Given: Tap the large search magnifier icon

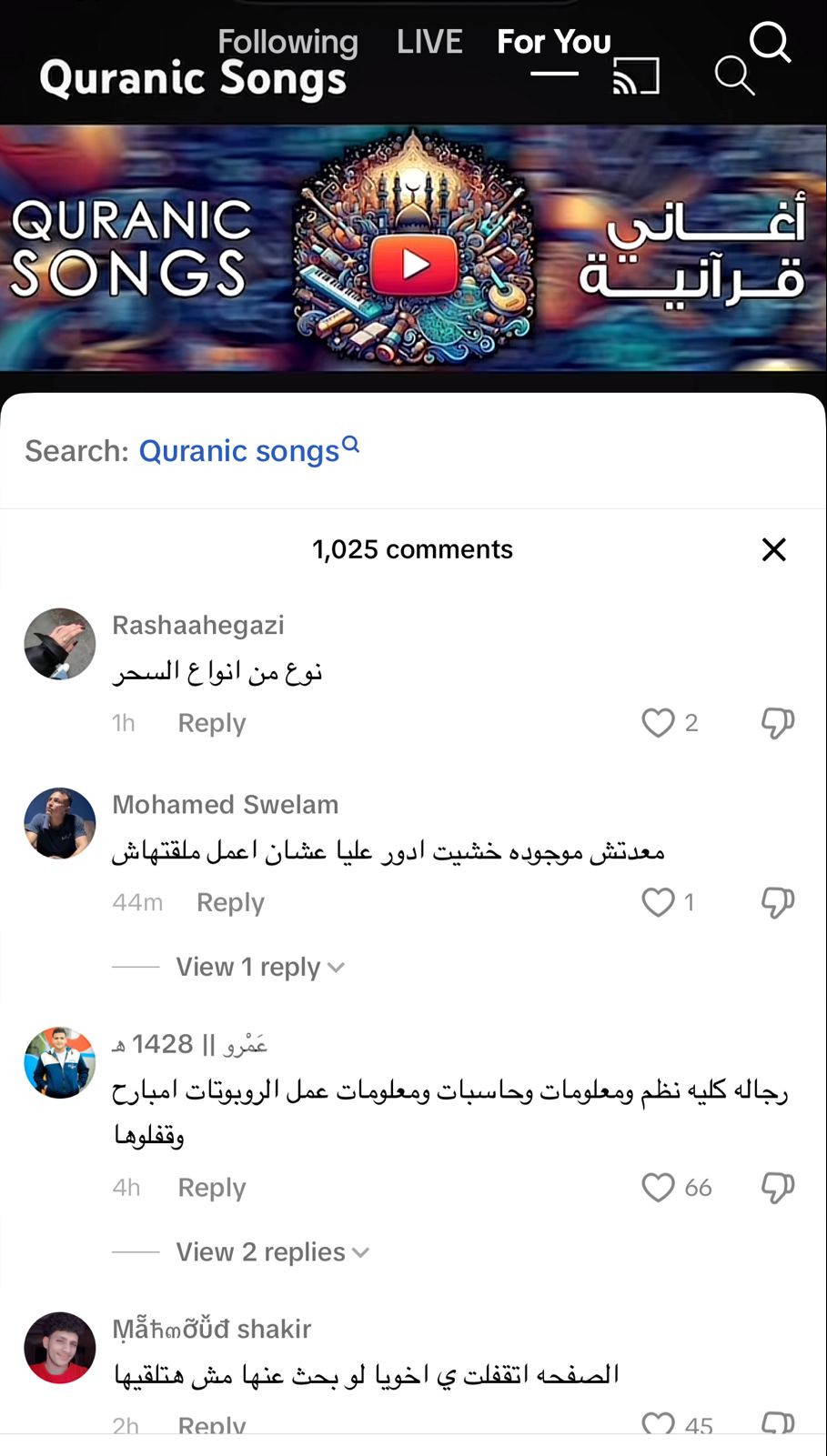Looking at the screenshot, I should coord(770,42).
